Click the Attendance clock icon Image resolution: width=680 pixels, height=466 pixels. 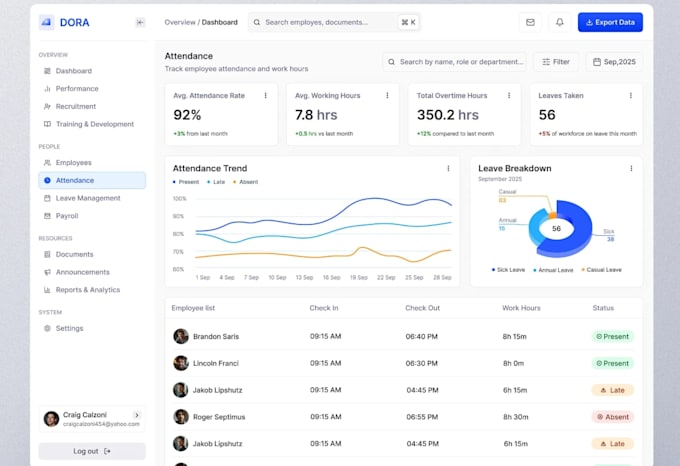click(47, 180)
